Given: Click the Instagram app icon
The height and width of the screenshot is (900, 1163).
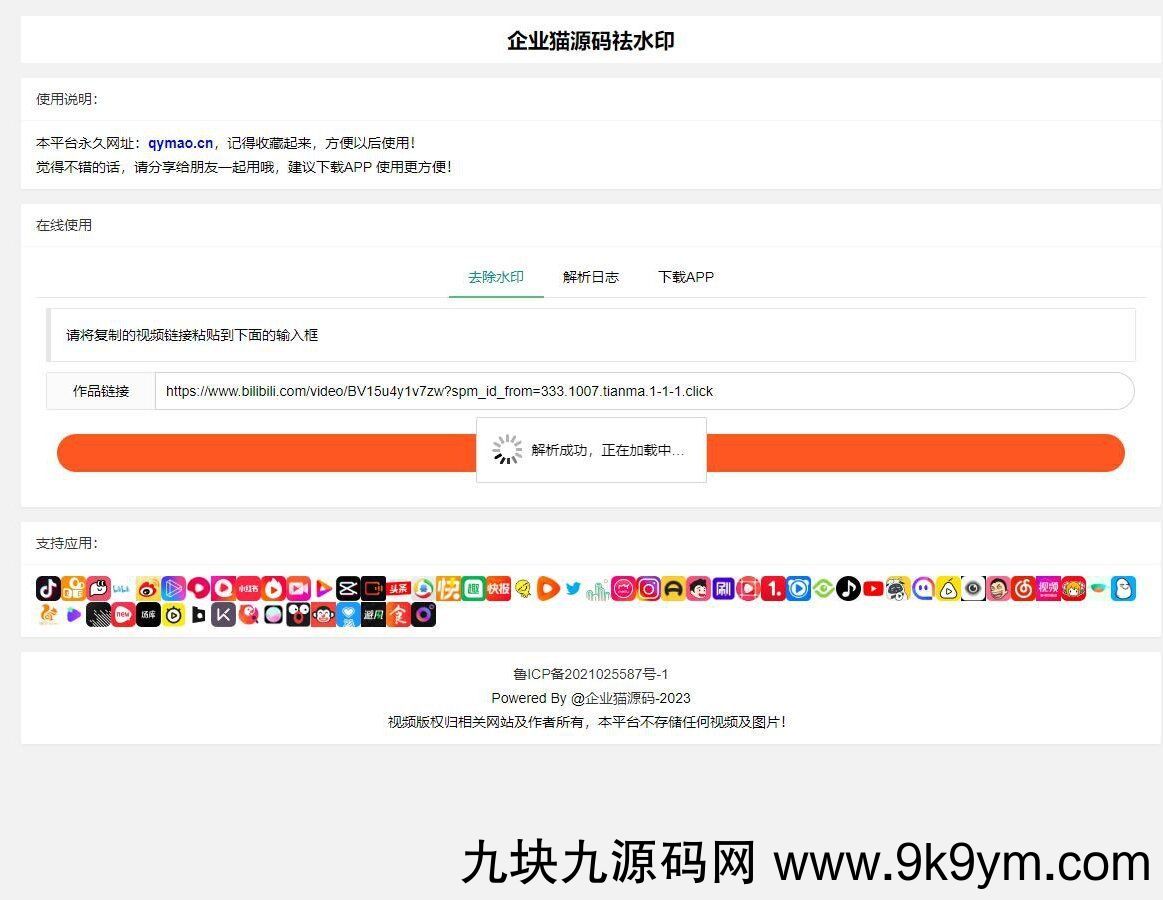Looking at the screenshot, I should tap(649, 589).
